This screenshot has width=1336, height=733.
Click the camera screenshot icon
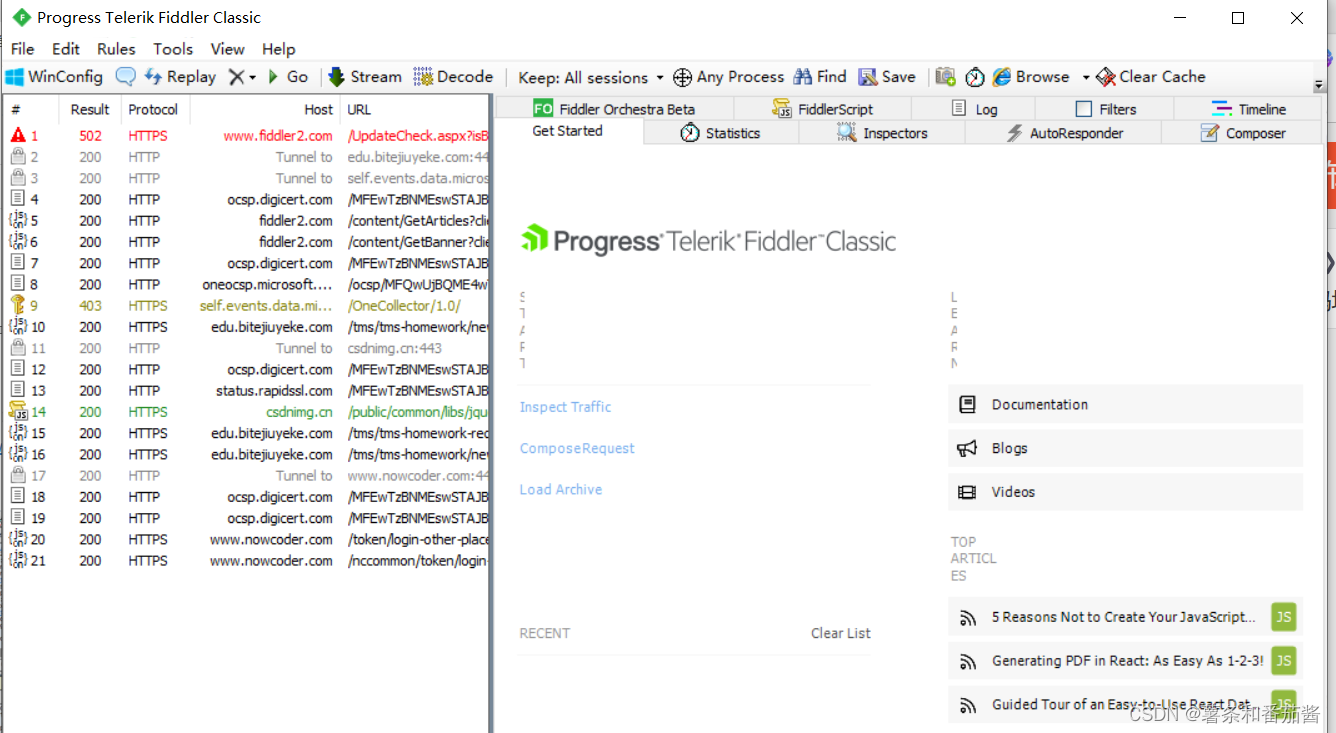[x=945, y=77]
